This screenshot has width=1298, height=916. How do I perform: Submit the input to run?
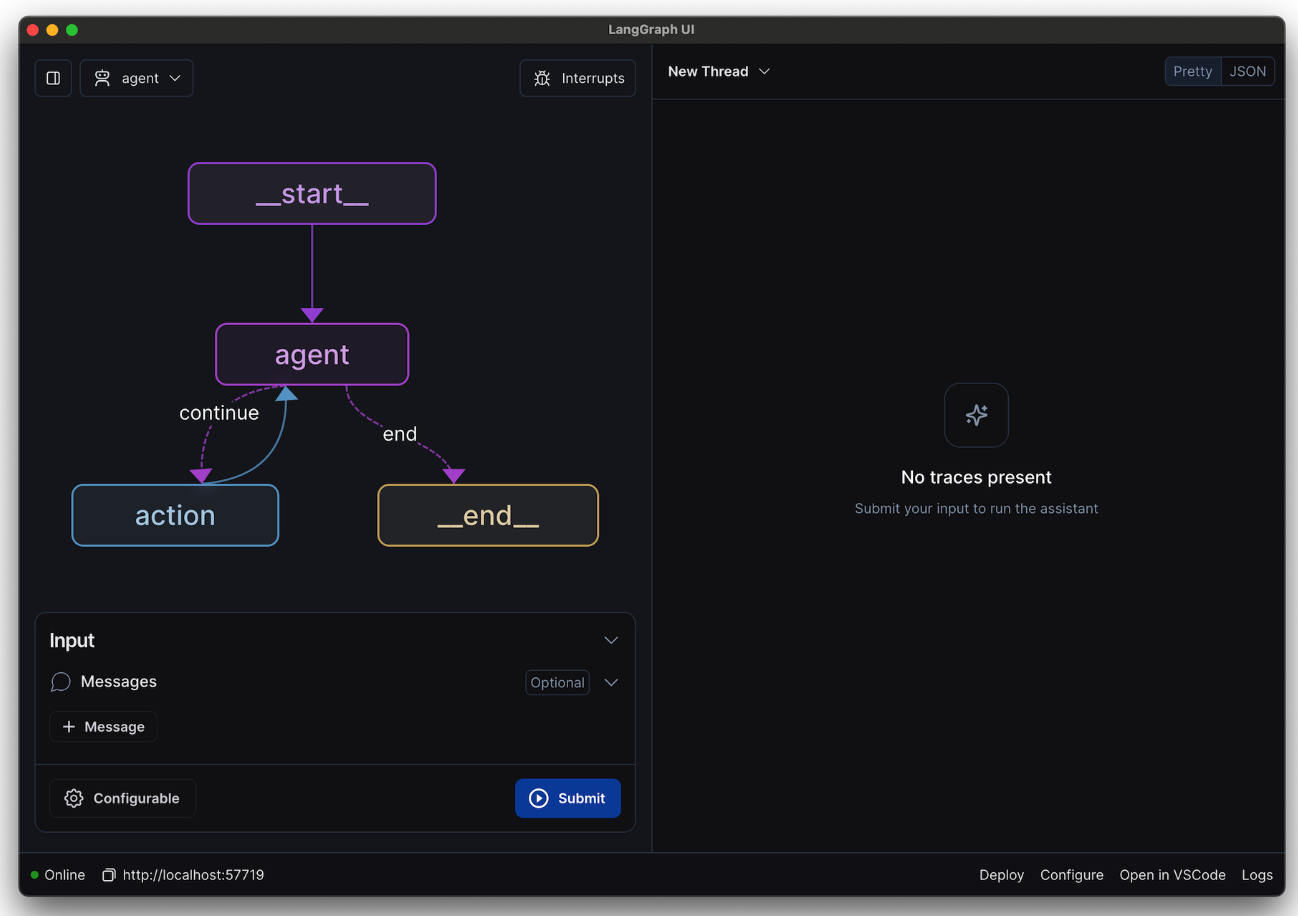[568, 798]
